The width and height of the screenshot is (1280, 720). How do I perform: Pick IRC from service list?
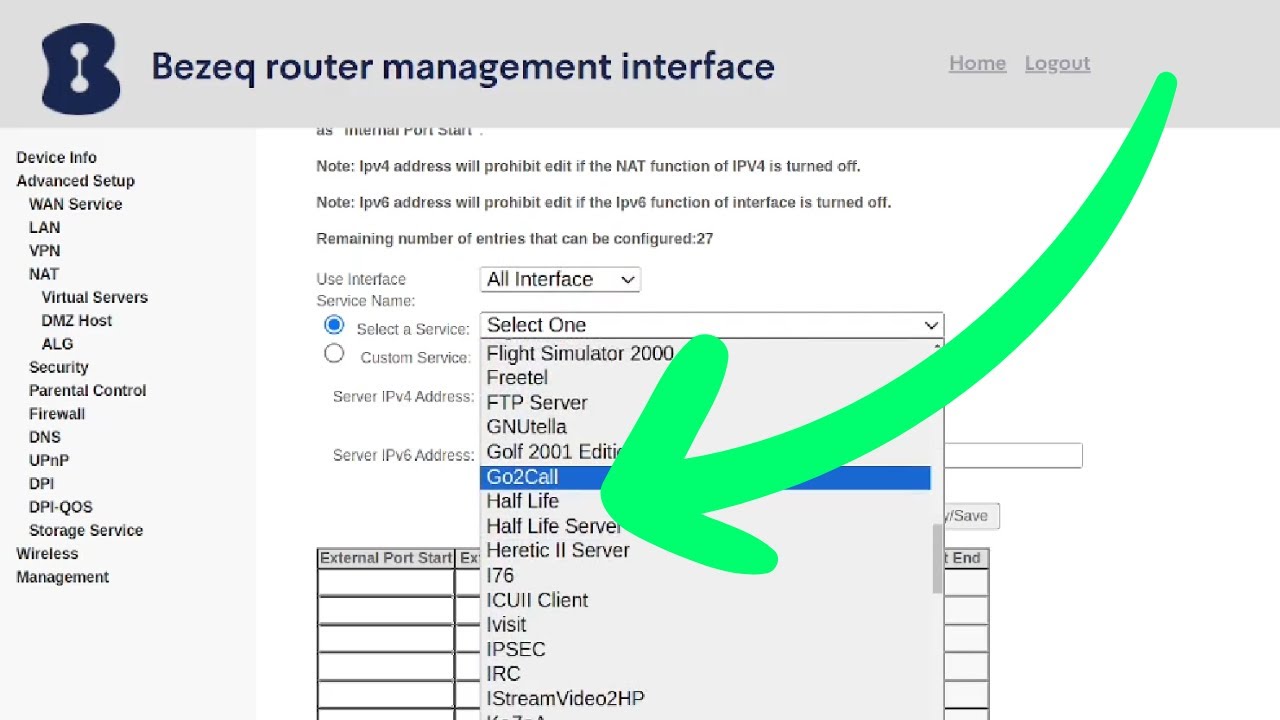click(x=706, y=674)
